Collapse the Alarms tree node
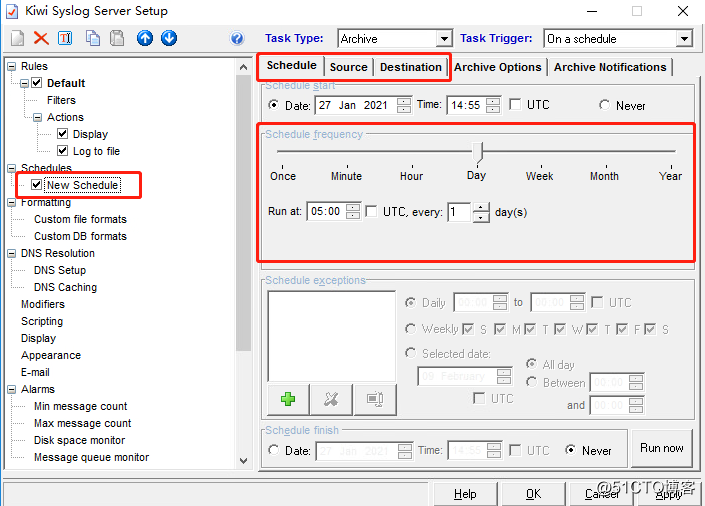The width and height of the screenshot is (705, 506). point(12,390)
